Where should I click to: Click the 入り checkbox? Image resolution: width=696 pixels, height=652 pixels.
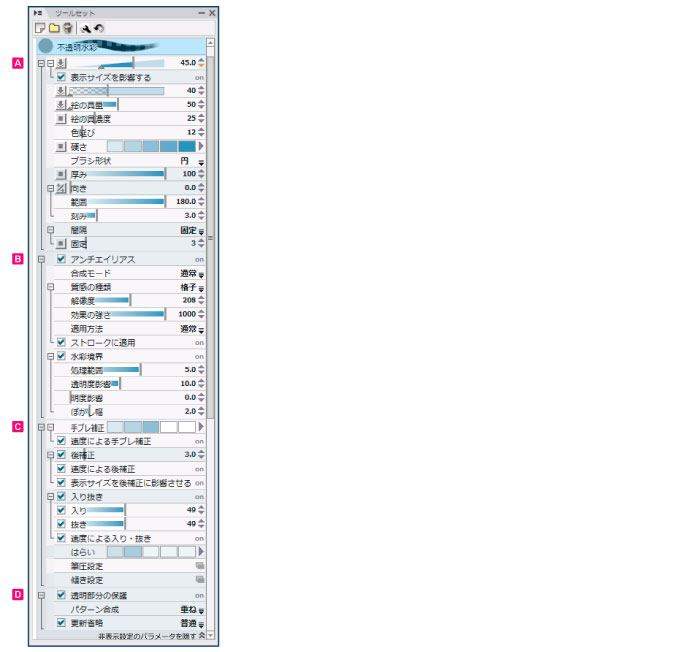point(61,510)
